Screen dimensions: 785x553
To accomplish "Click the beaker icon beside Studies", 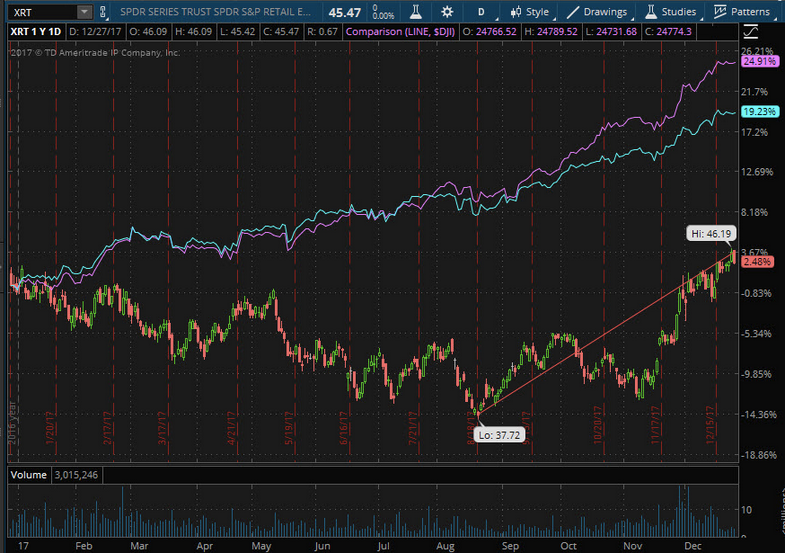I will tap(651, 12).
